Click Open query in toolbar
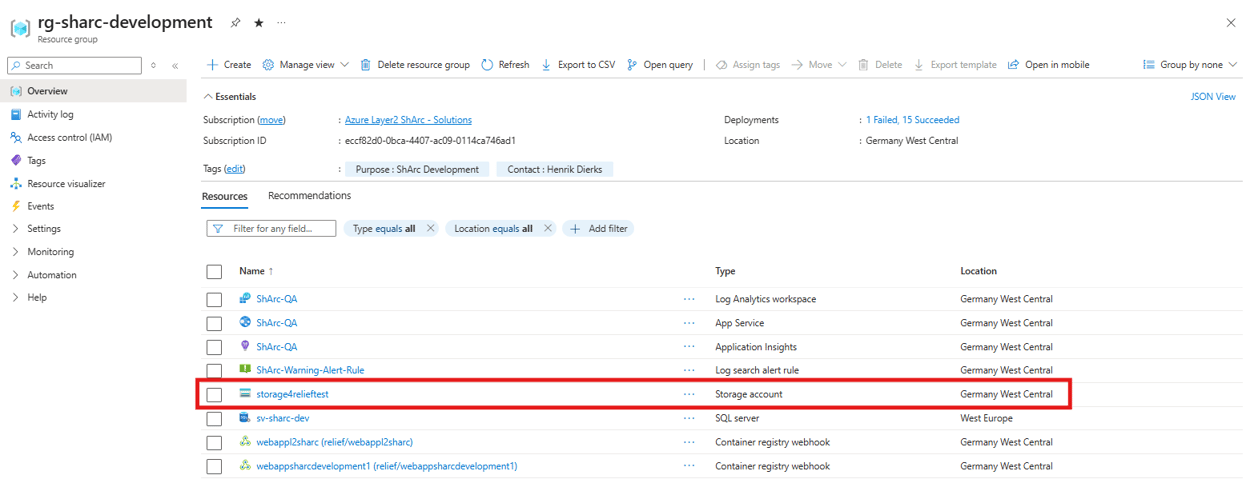Image resolution: width=1250 pixels, height=499 pixels. (x=660, y=65)
